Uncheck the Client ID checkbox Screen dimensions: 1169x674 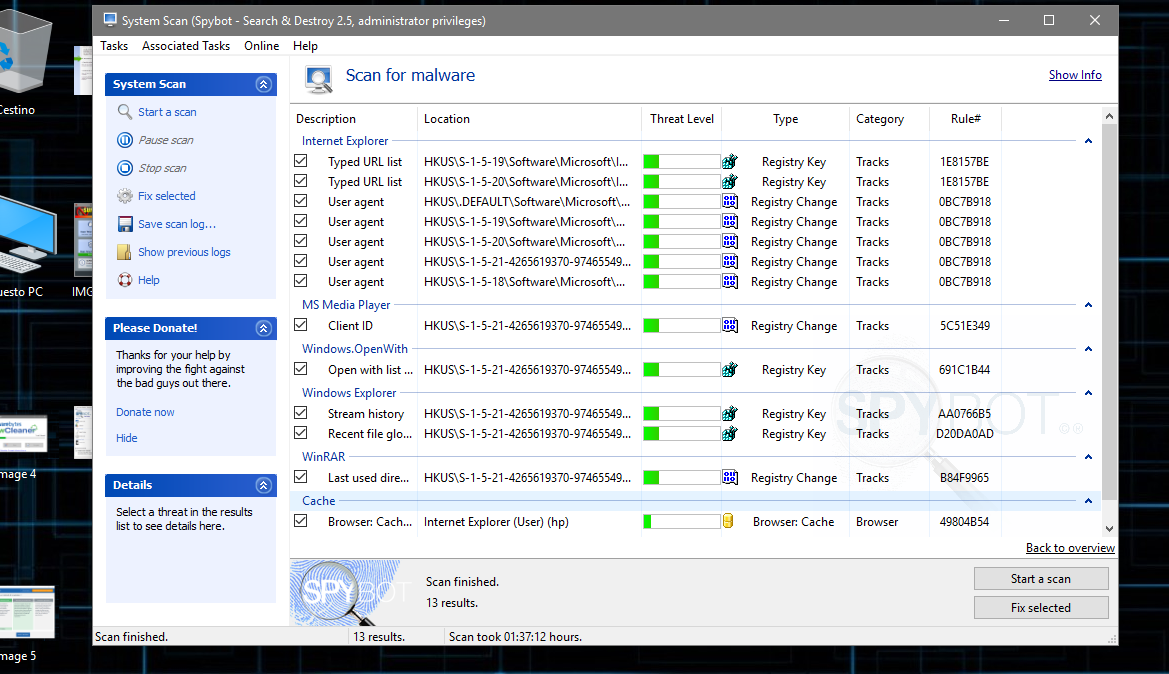(300, 324)
